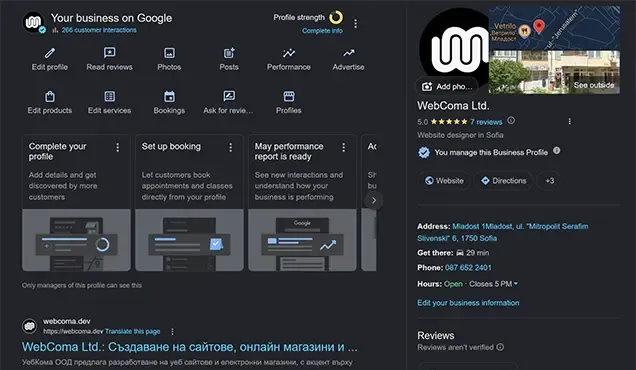Open the 7 reviews link
Viewport: 636px width, 370px height.
[x=486, y=122]
